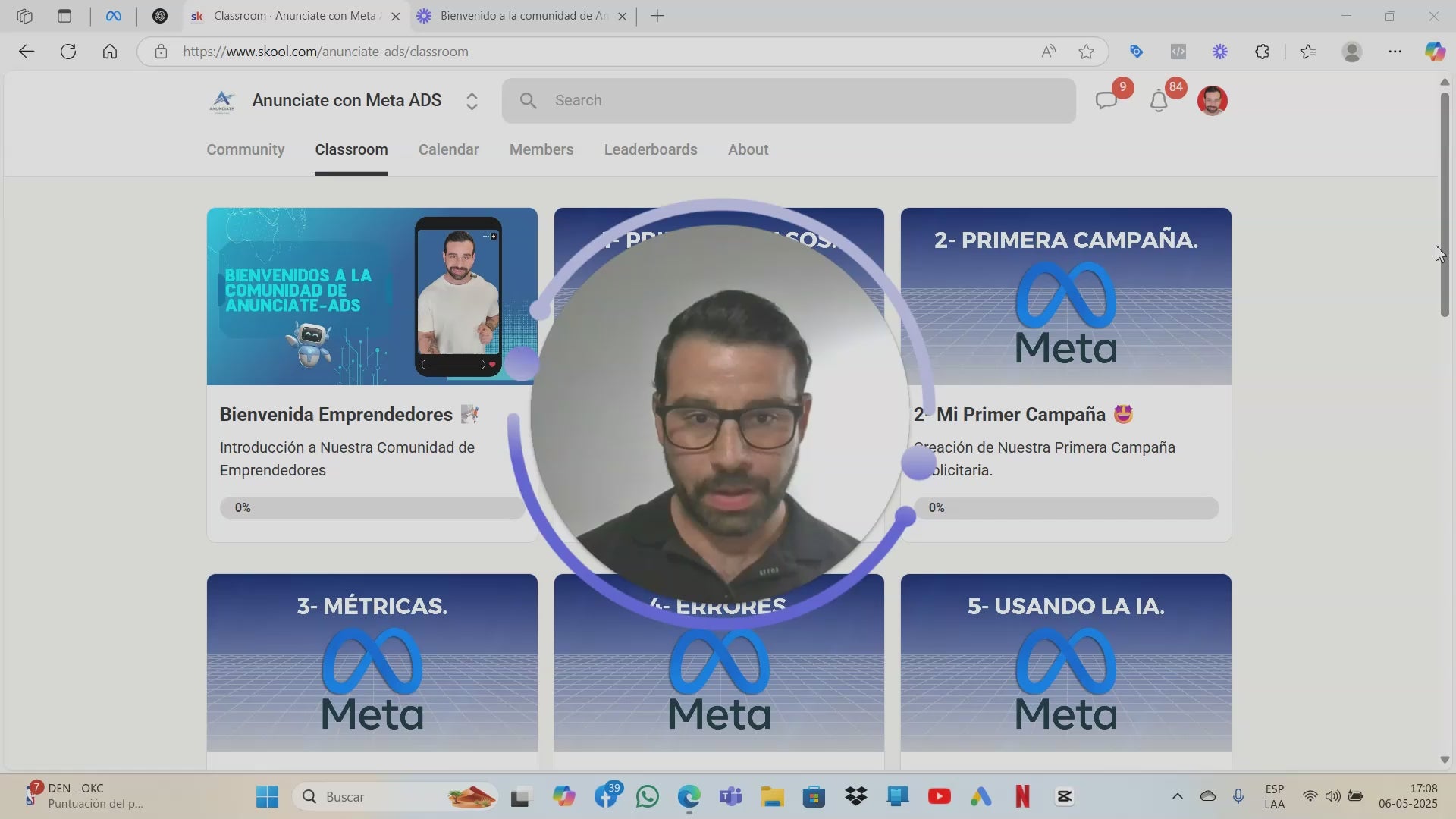
Task: Click Bienvenida Emprendedores 0% progress bar
Action: 372,508
